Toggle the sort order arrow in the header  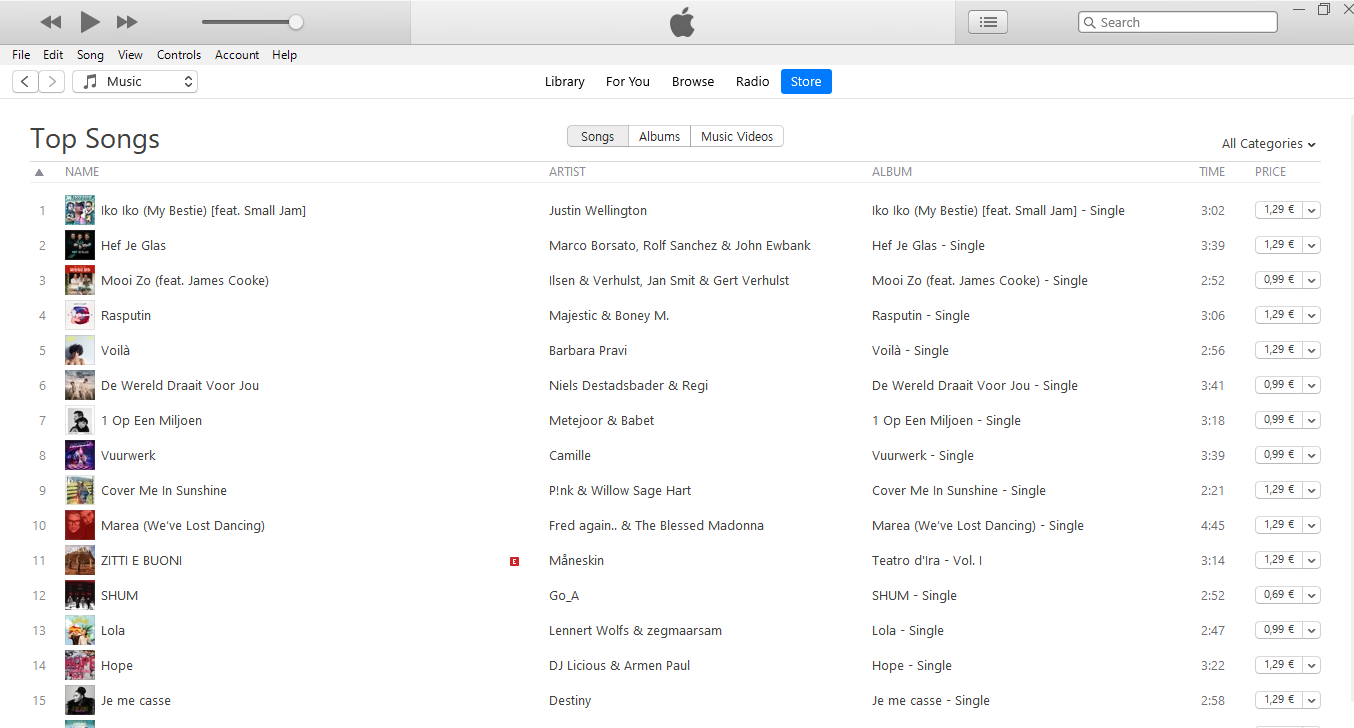(x=39, y=171)
